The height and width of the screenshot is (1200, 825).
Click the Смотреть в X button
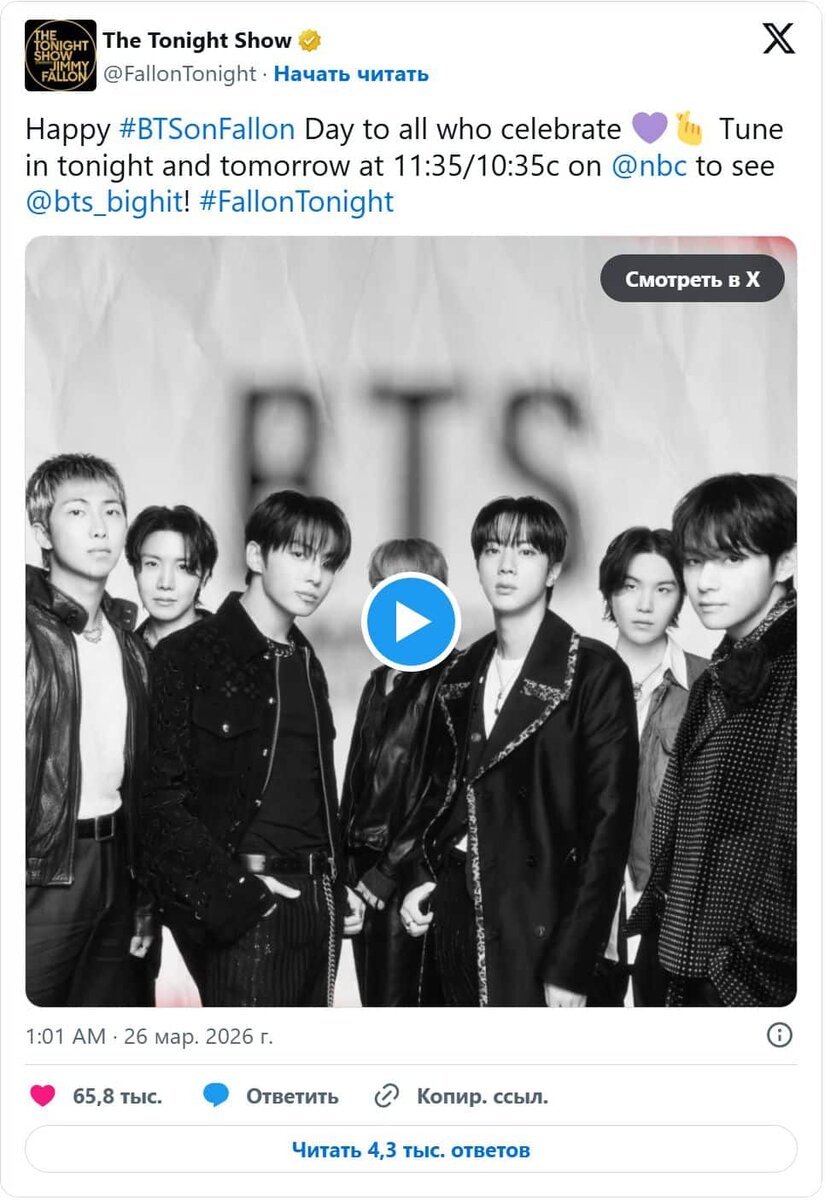pyautogui.click(x=692, y=279)
